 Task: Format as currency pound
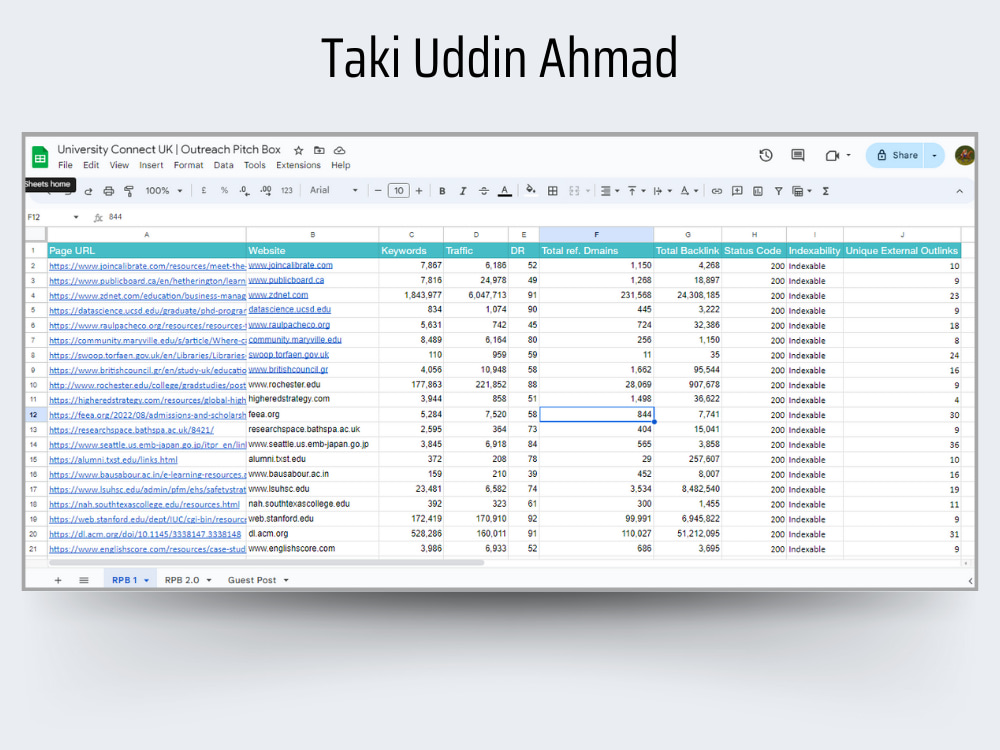pos(203,191)
